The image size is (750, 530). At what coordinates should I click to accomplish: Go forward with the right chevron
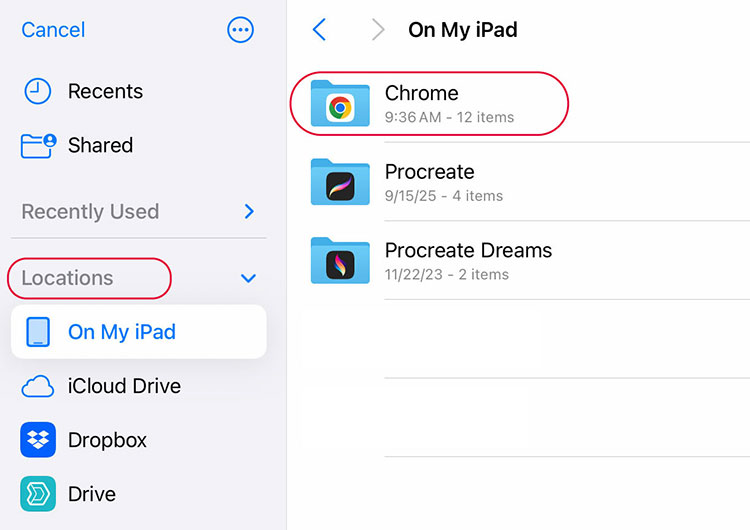pos(377,30)
